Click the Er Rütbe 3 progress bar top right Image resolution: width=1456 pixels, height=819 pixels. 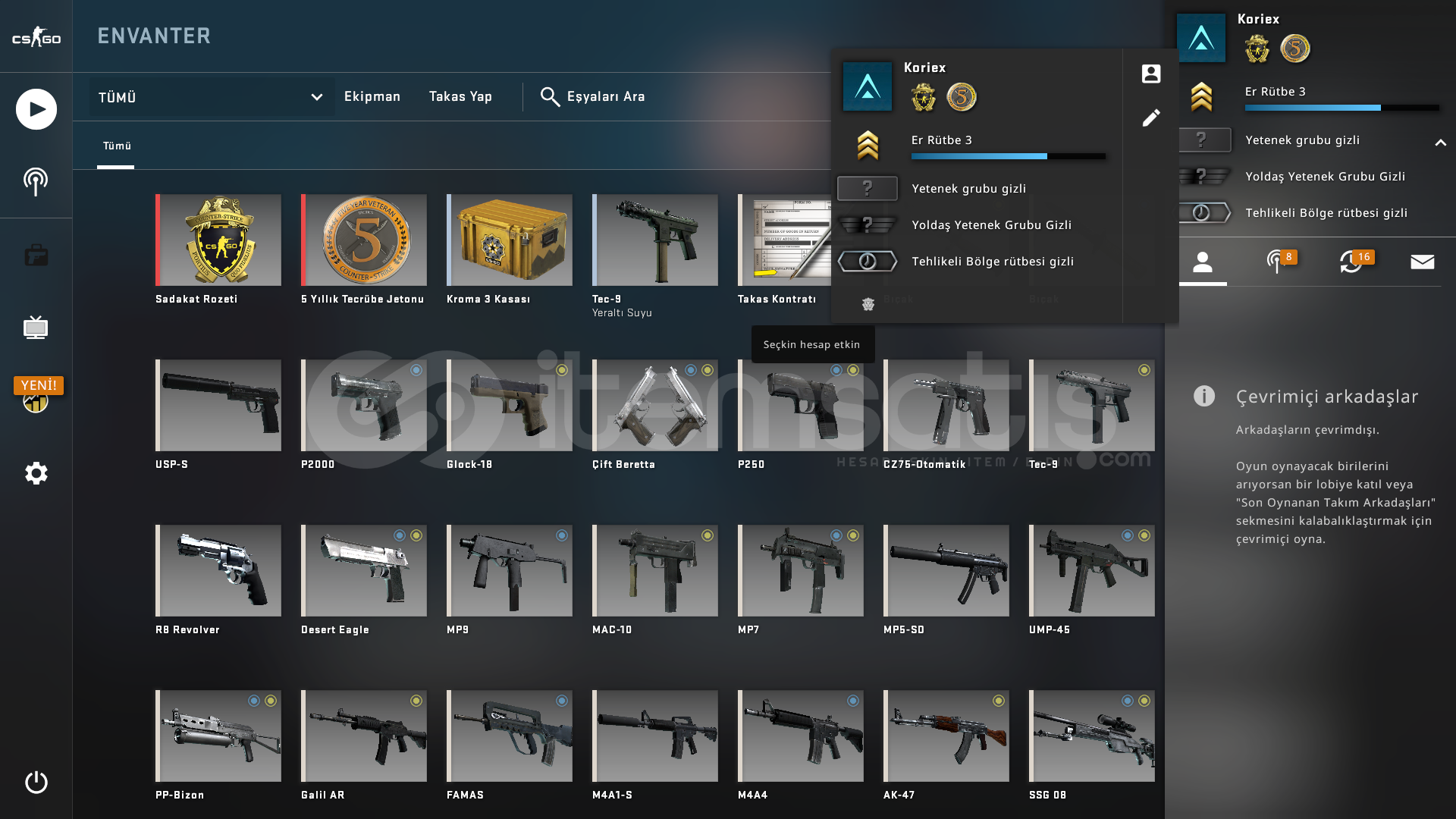pos(1342,108)
